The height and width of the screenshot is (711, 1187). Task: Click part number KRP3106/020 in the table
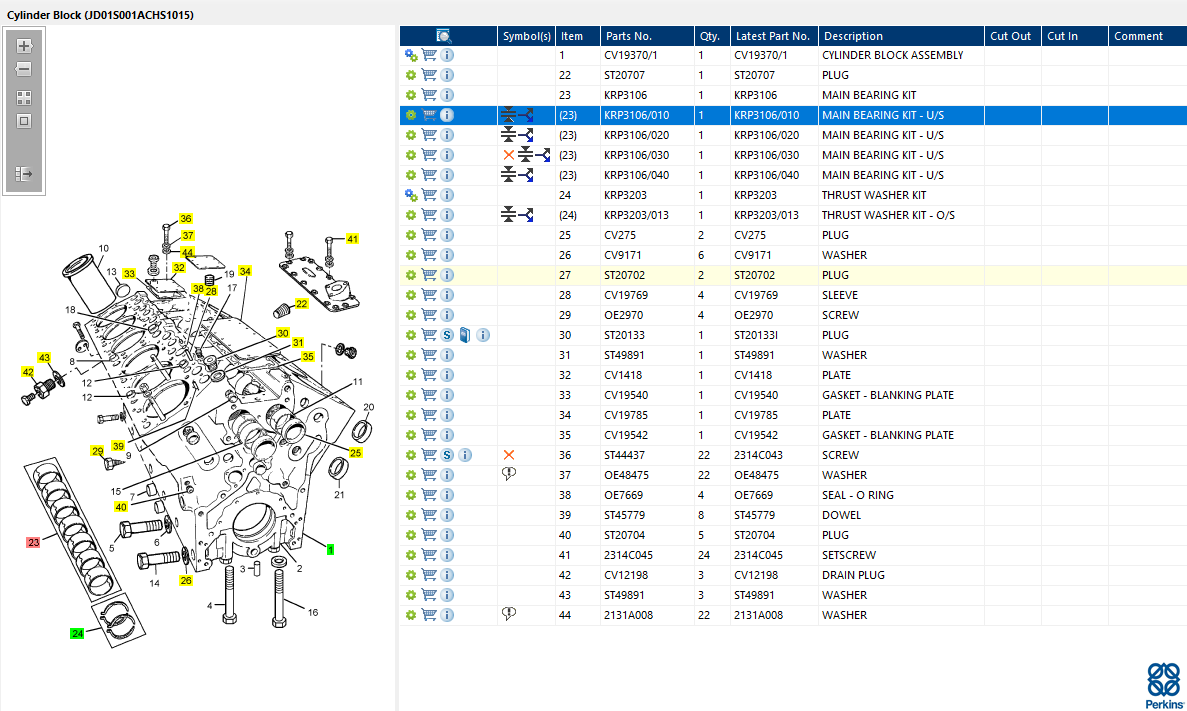(x=637, y=136)
